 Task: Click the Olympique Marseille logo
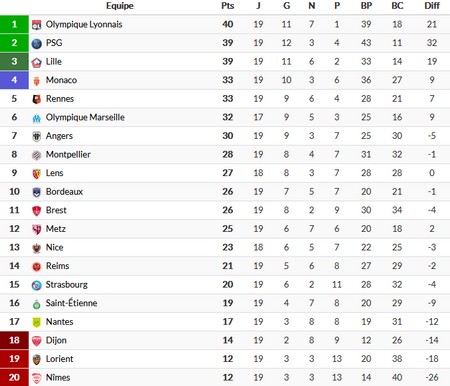click(37, 118)
